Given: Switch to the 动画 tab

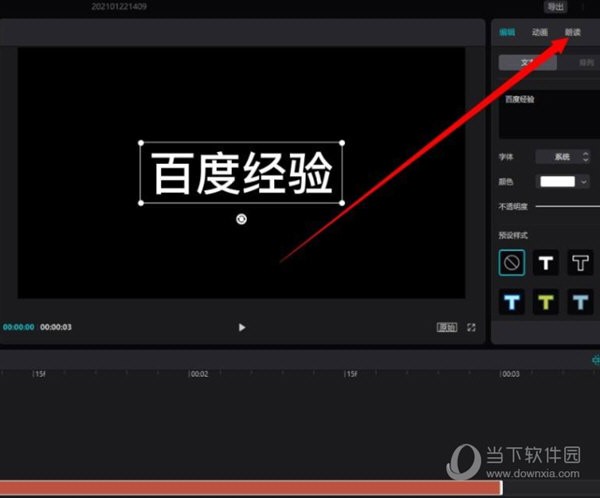Looking at the screenshot, I should tap(540, 32).
